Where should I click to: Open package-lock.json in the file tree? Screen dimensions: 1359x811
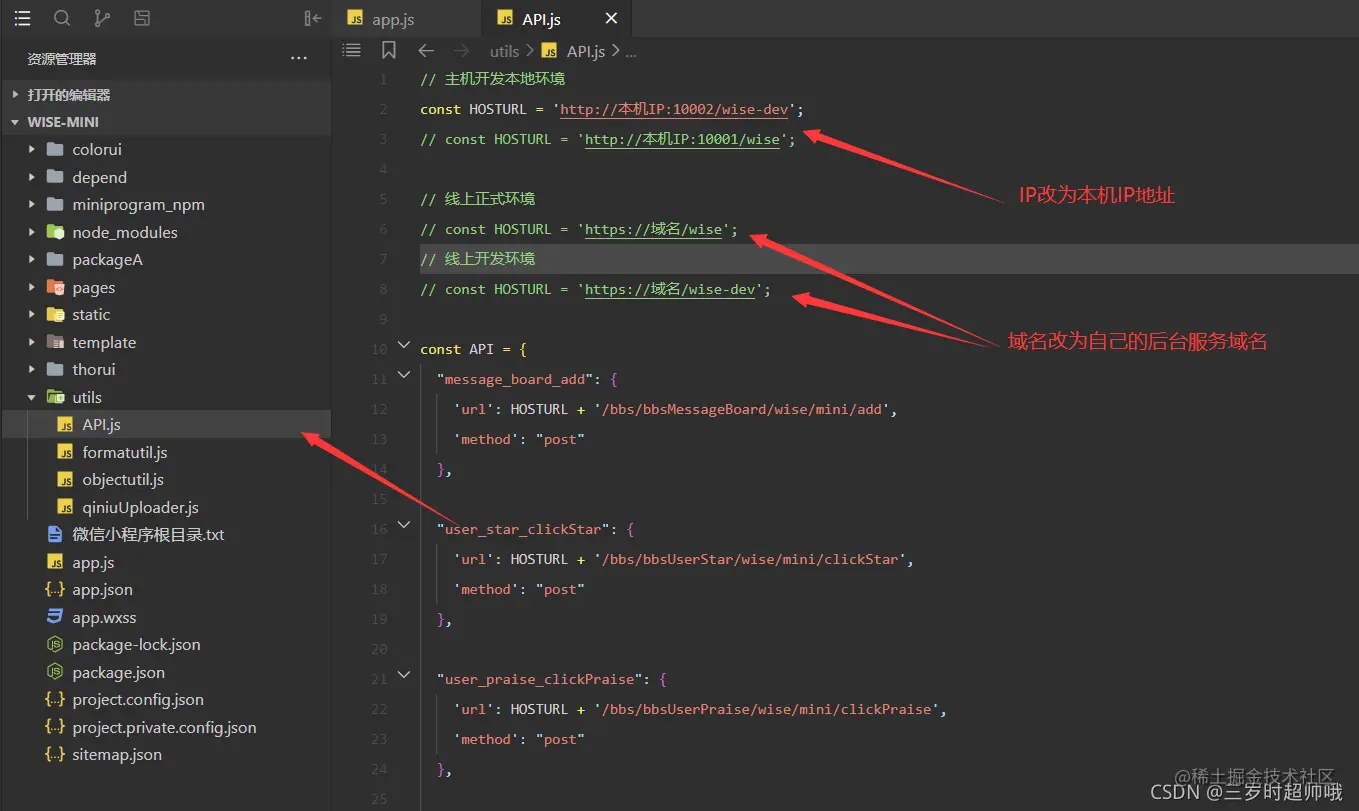pyautogui.click(x=165, y=645)
